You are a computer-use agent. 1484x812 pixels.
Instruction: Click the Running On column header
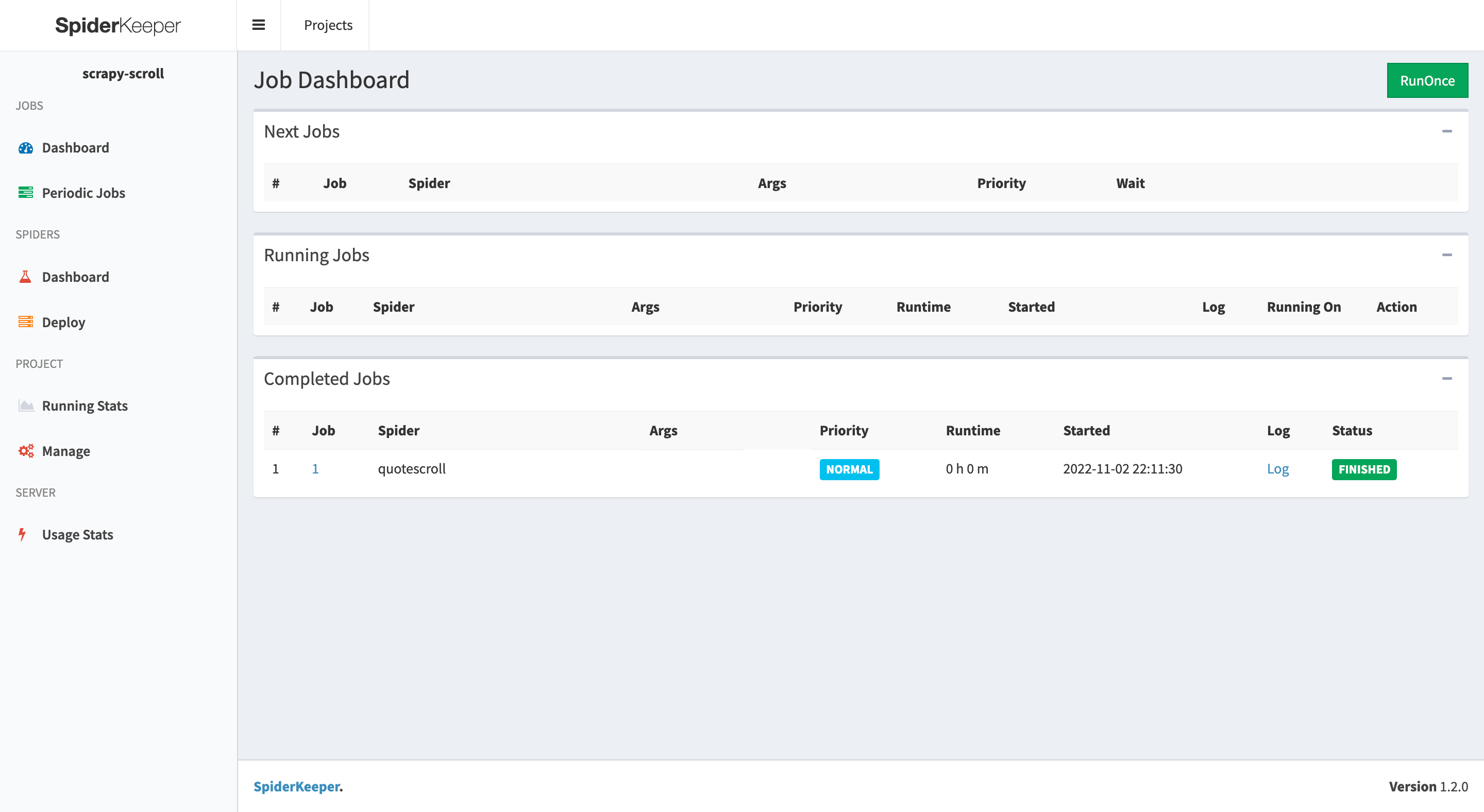point(1303,307)
